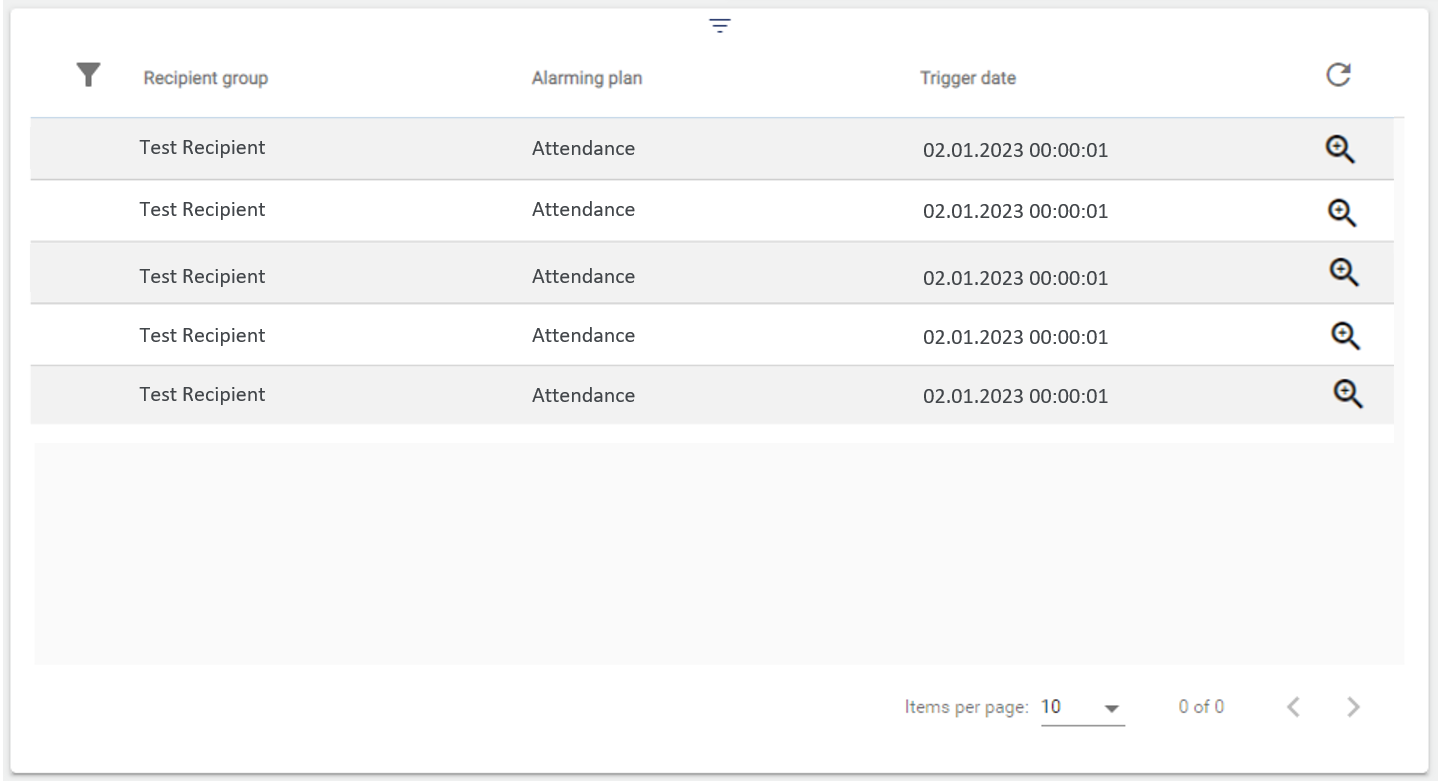View details of the first row

coord(1340,149)
